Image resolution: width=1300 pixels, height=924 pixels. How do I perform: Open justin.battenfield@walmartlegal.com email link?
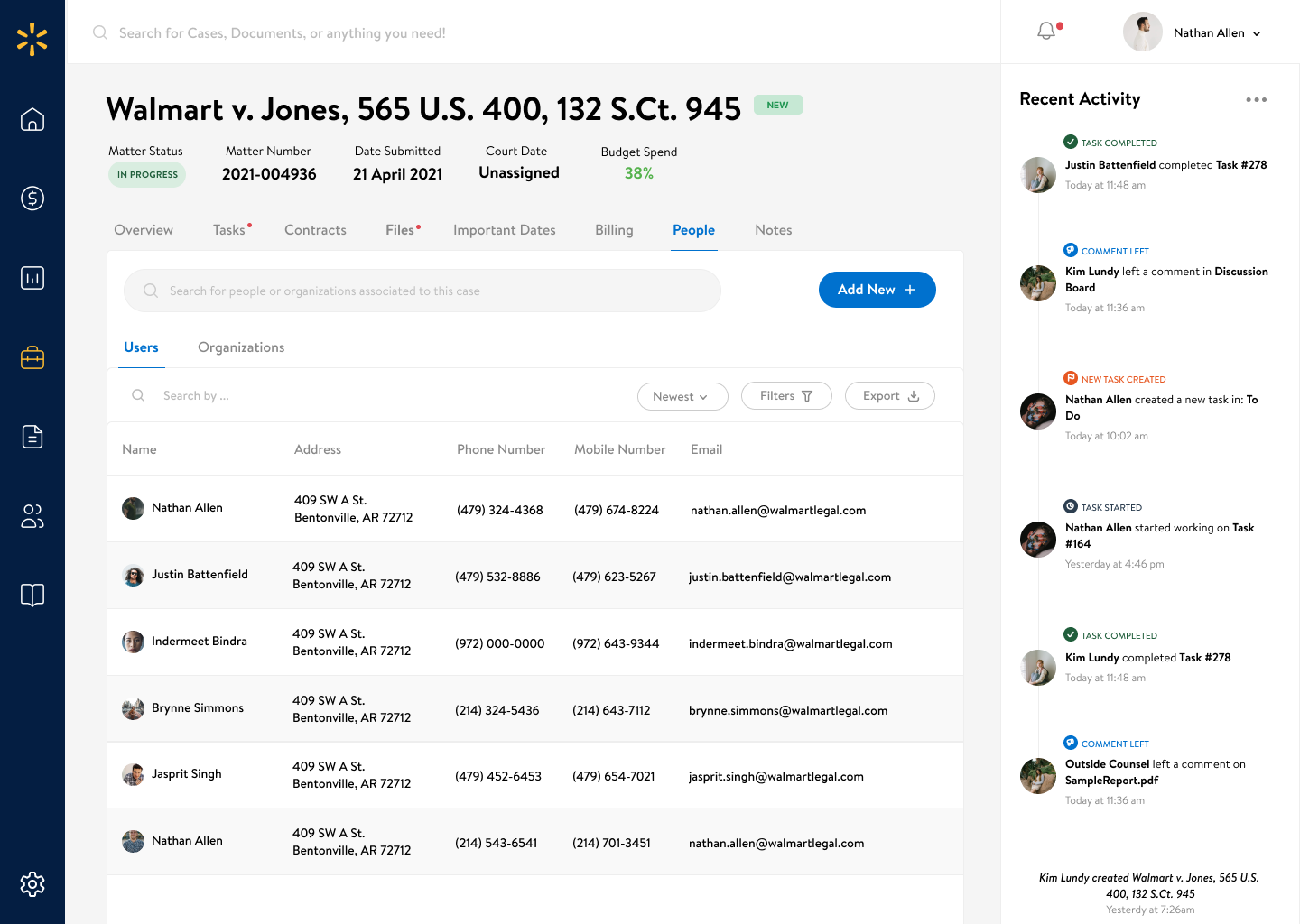pos(789,577)
